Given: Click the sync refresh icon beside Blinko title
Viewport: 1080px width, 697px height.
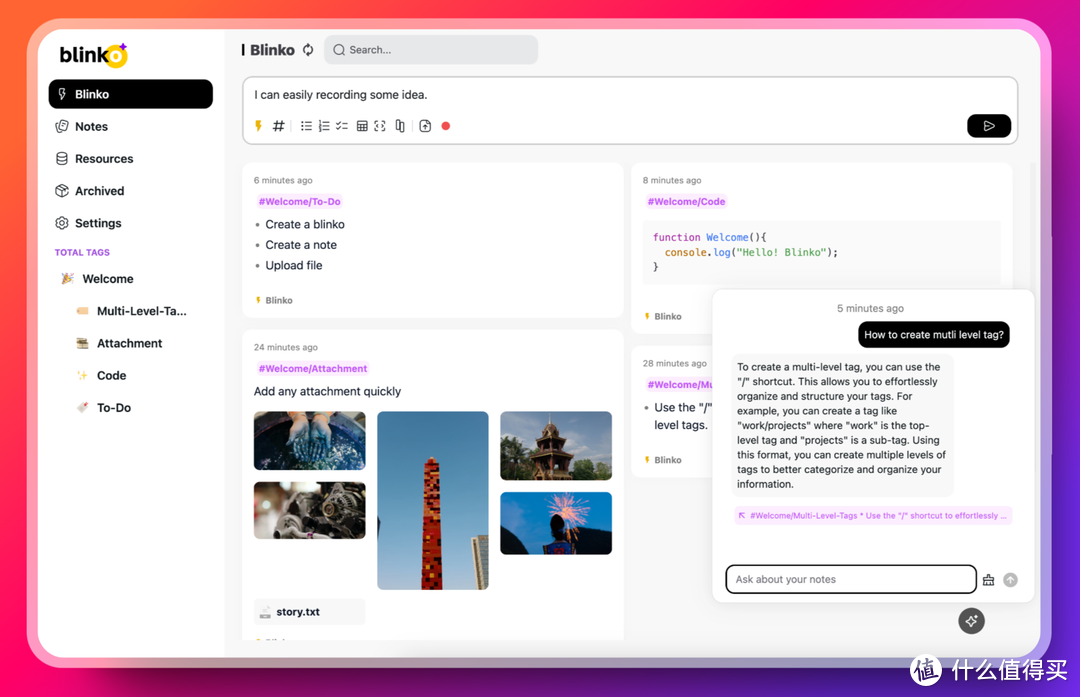Looking at the screenshot, I should tap(308, 50).
